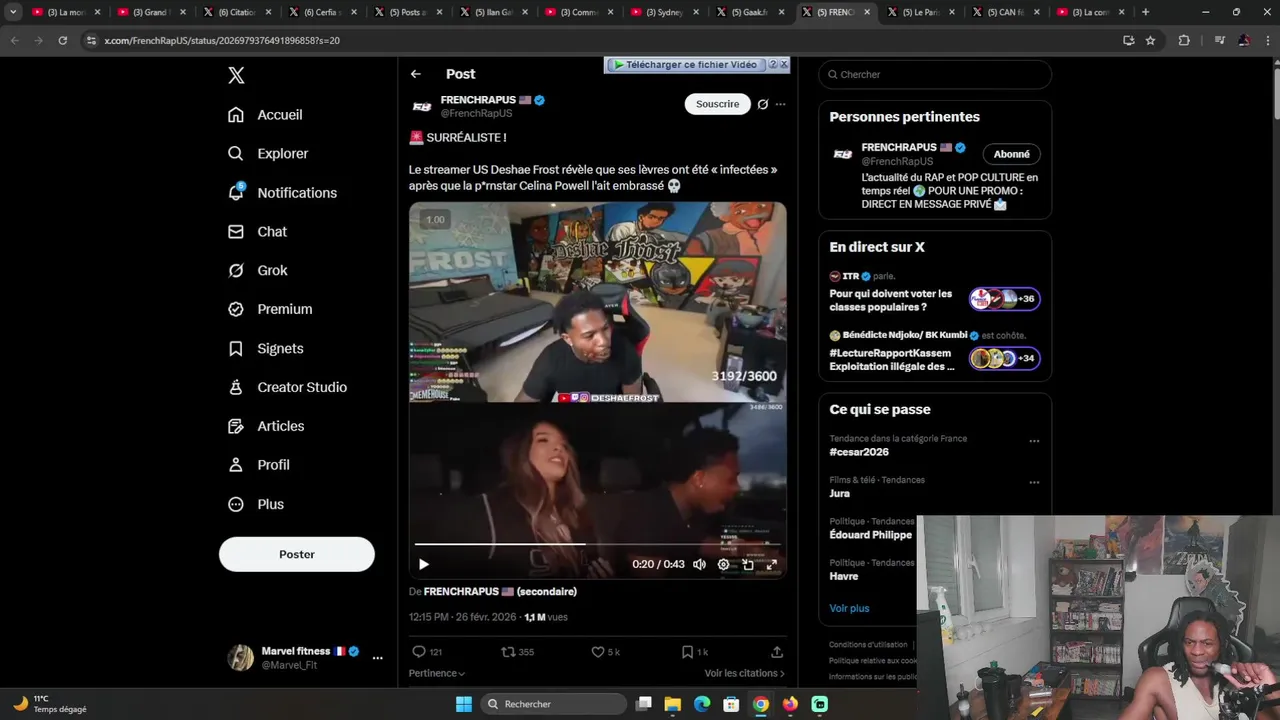The image size is (1280, 720).
Task: Click taskbar Rechercher box
Action: pos(553,704)
